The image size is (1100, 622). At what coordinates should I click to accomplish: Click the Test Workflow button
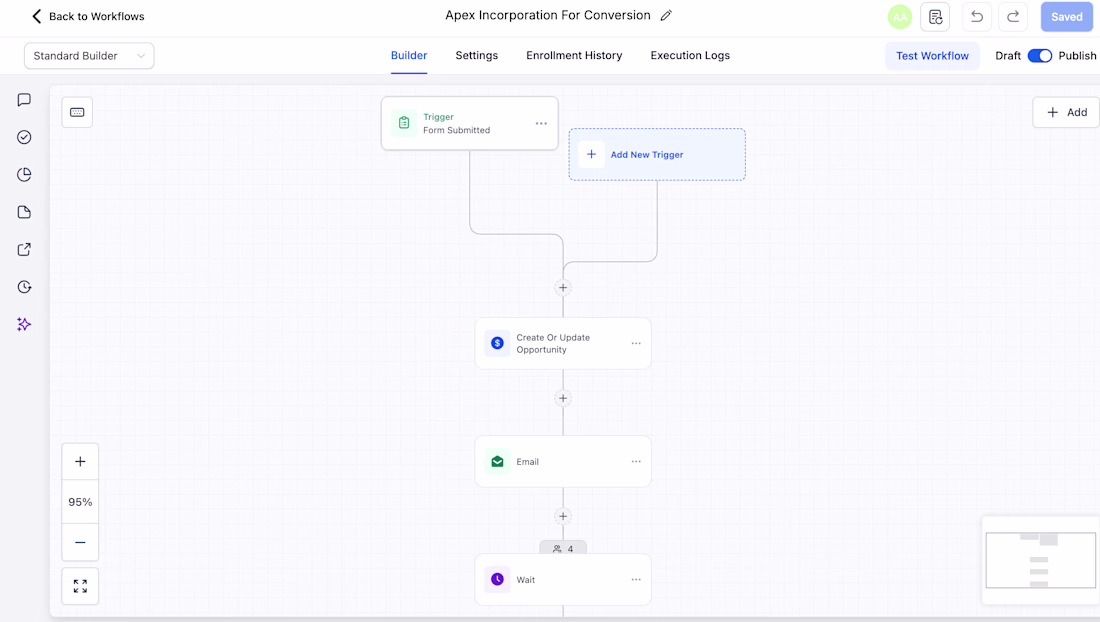click(x=932, y=55)
